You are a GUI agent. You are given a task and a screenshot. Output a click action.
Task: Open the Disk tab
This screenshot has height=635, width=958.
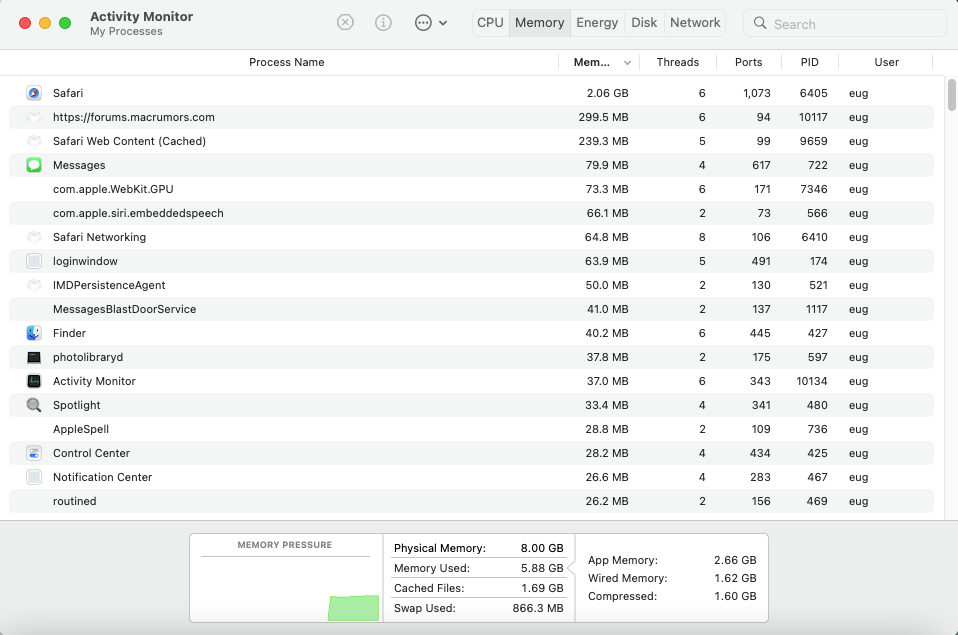[644, 22]
